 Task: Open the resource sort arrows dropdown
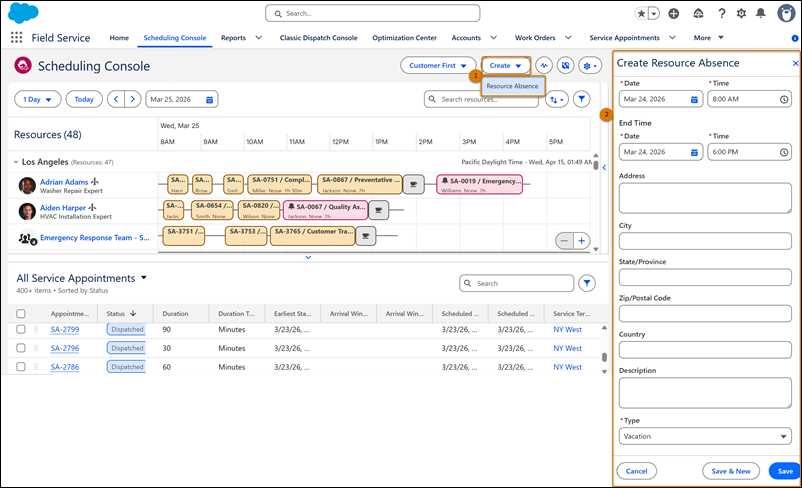(557, 100)
